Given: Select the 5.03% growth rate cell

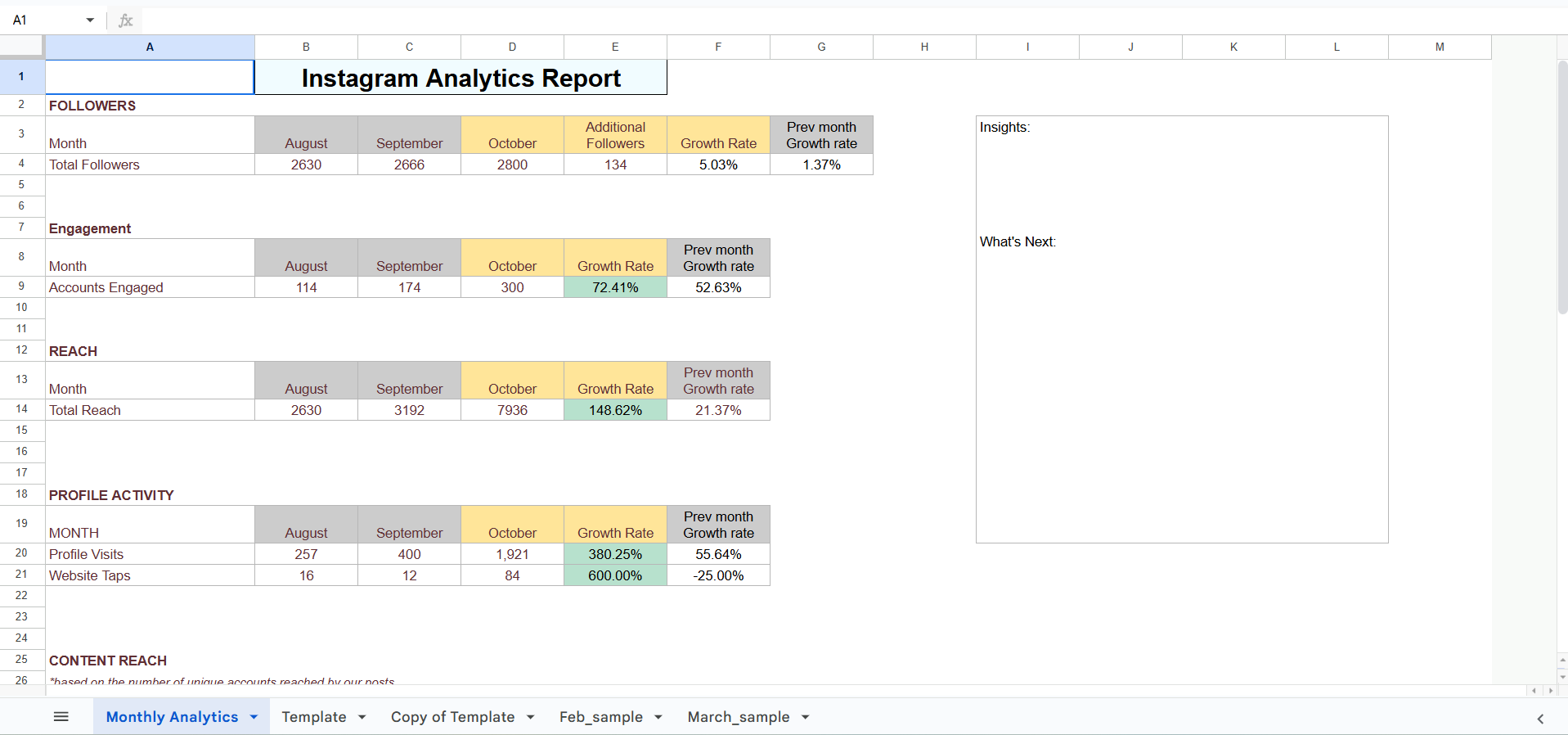Looking at the screenshot, I should [718, 165].
